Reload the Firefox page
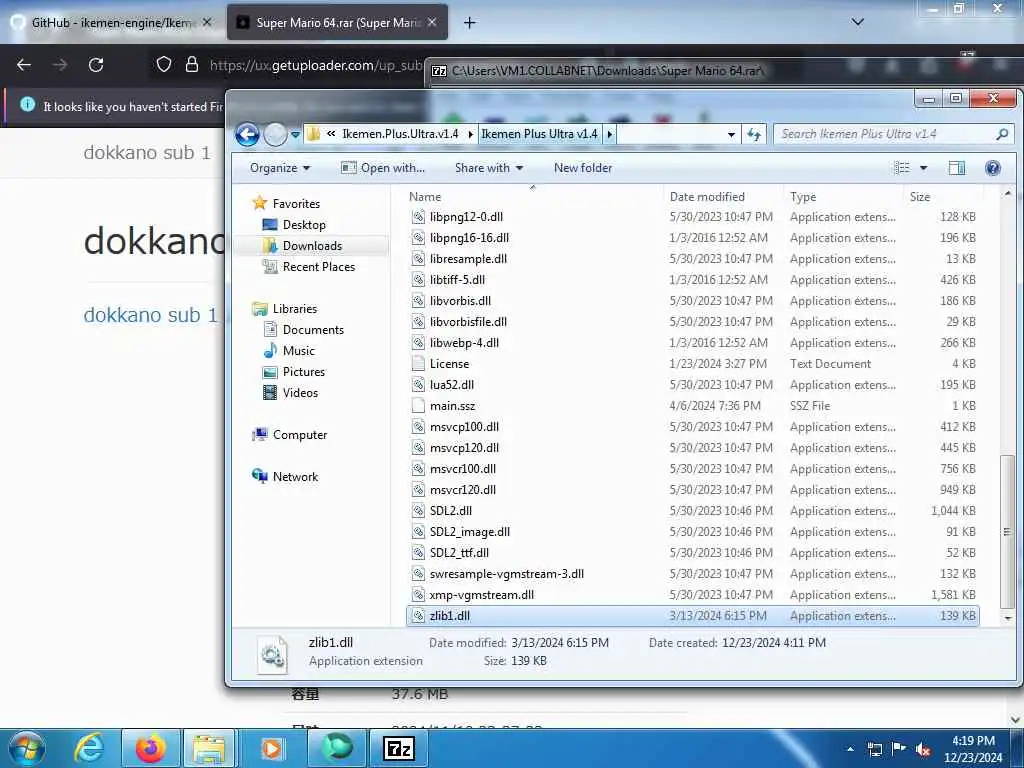 click(96, 65)
